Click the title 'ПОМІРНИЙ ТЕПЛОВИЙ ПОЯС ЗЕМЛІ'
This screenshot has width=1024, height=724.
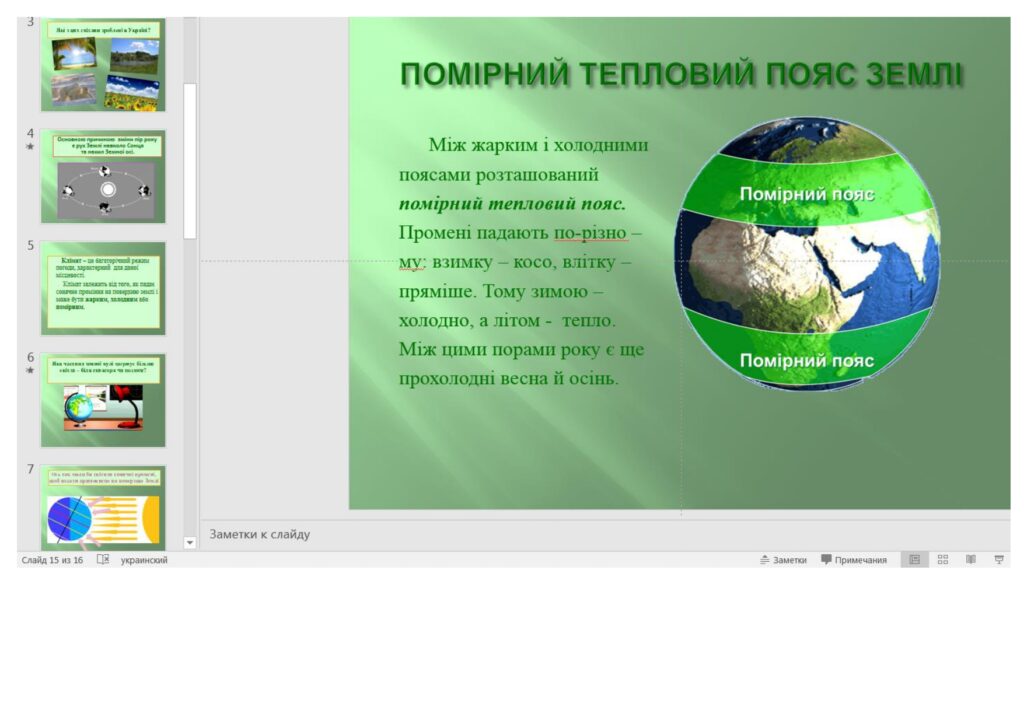(681, 74)
